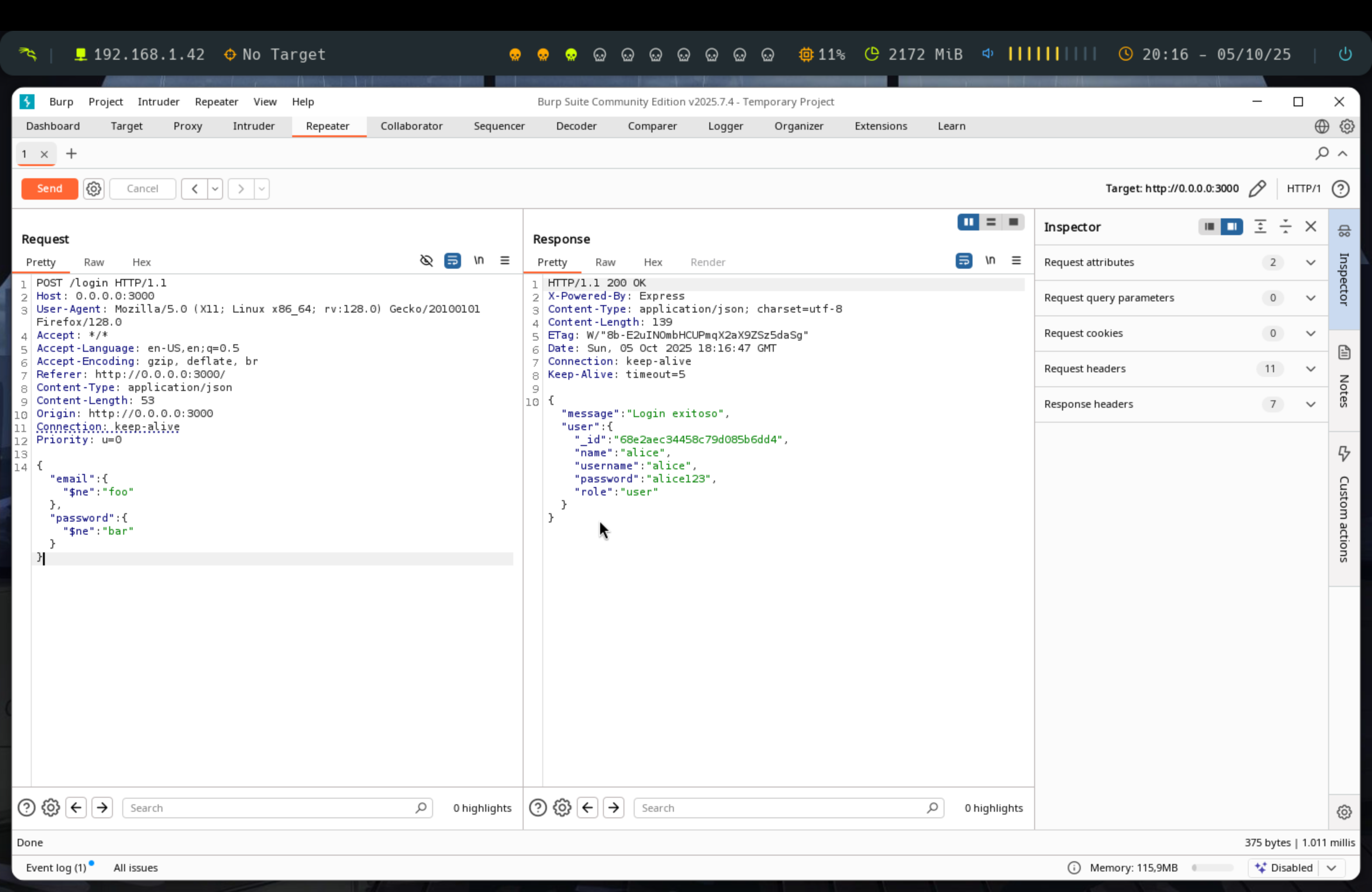The image size is (1372, 892).
Task: Click the search magnifier in Repeater tab bar
Action: pos(1322,153)
